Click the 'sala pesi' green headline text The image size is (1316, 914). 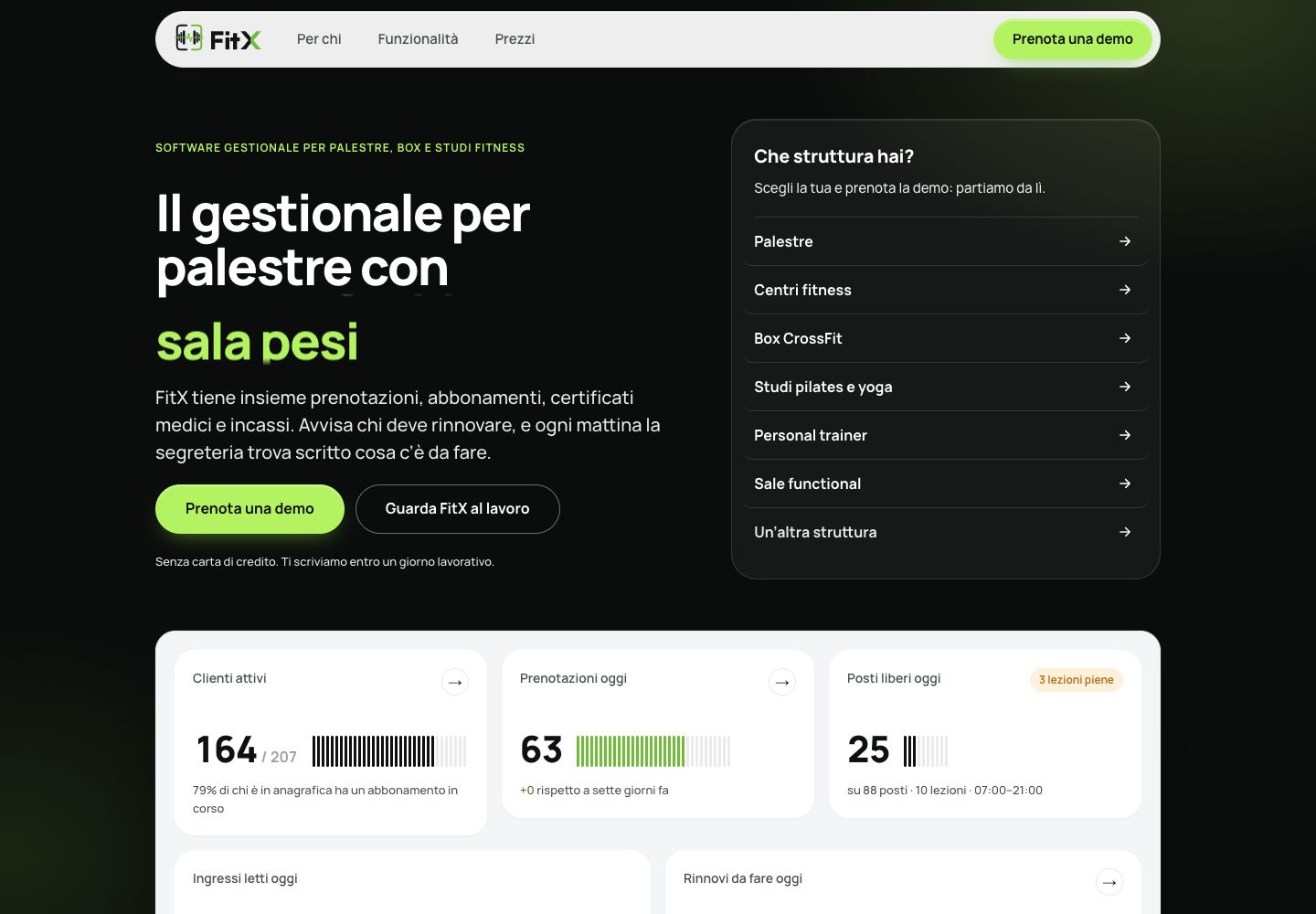pos(257,342)
